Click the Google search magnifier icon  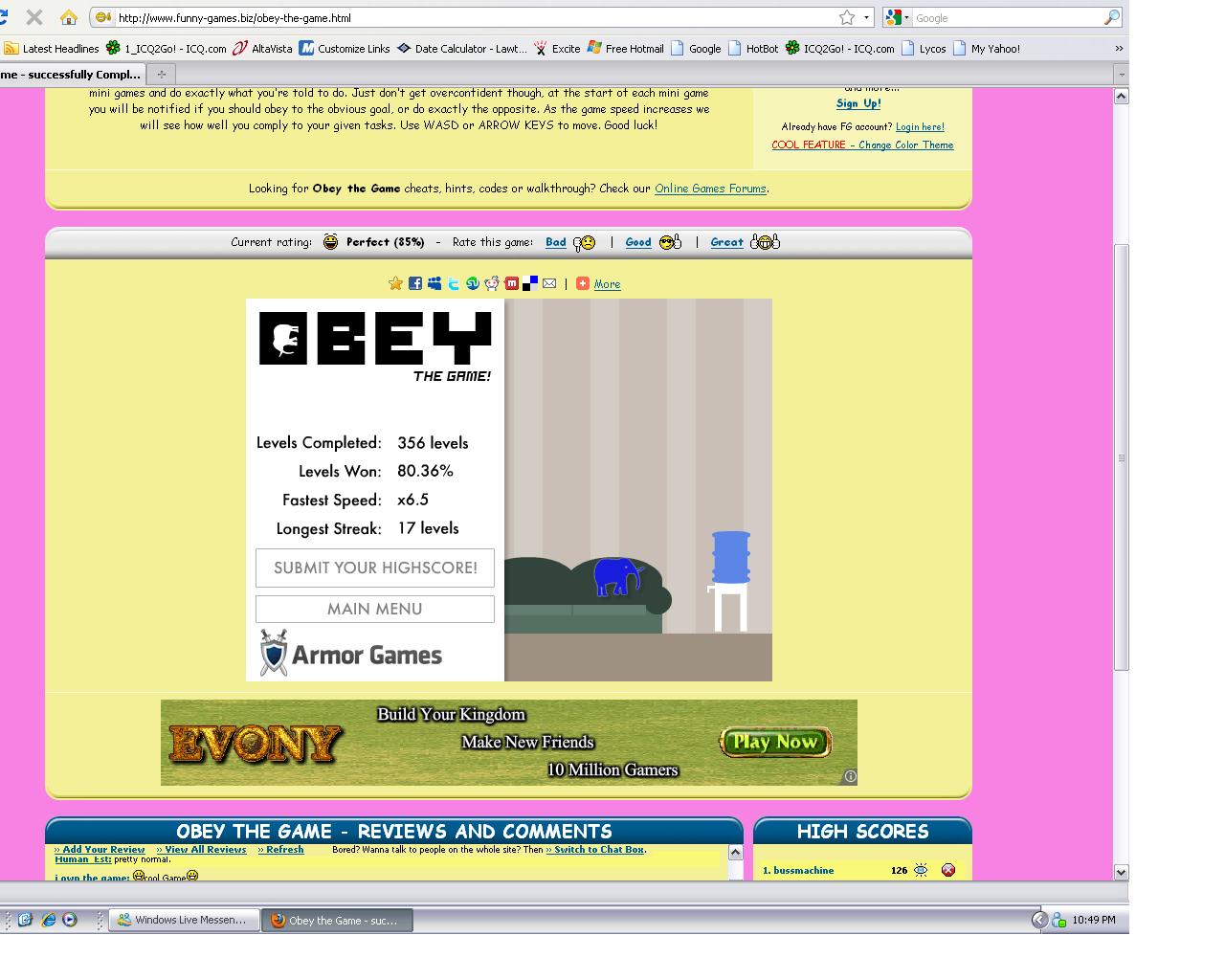tap(1111, 17)
